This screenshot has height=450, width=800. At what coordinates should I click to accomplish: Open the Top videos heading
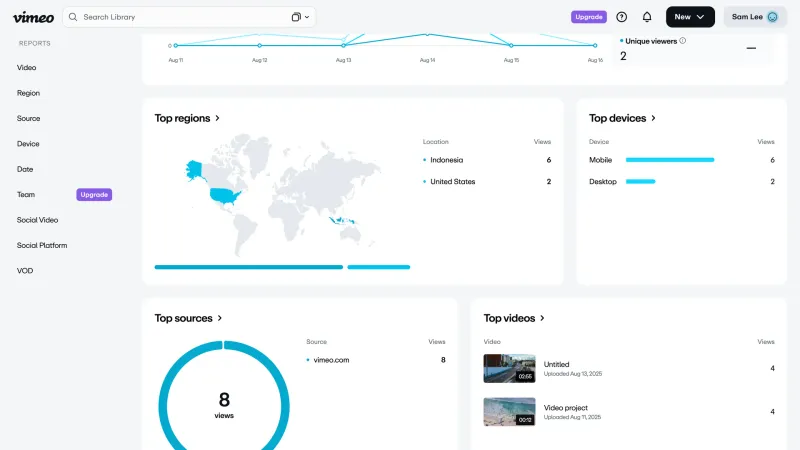click(509, 318)
